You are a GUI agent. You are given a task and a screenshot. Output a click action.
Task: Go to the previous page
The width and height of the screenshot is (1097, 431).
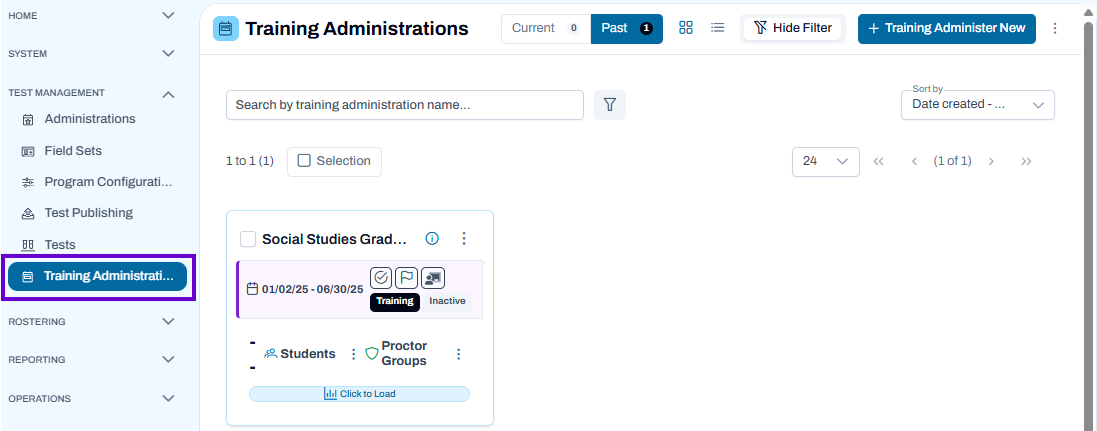tap(914, 162)
